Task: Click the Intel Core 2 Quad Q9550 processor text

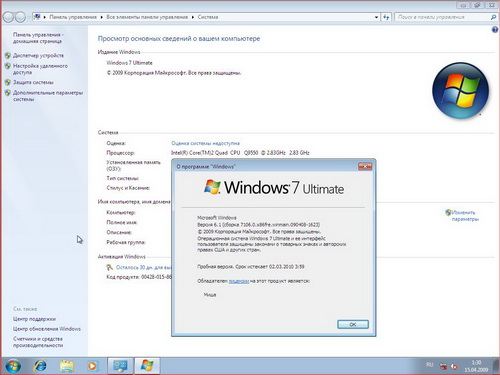Action: (240, 153)
